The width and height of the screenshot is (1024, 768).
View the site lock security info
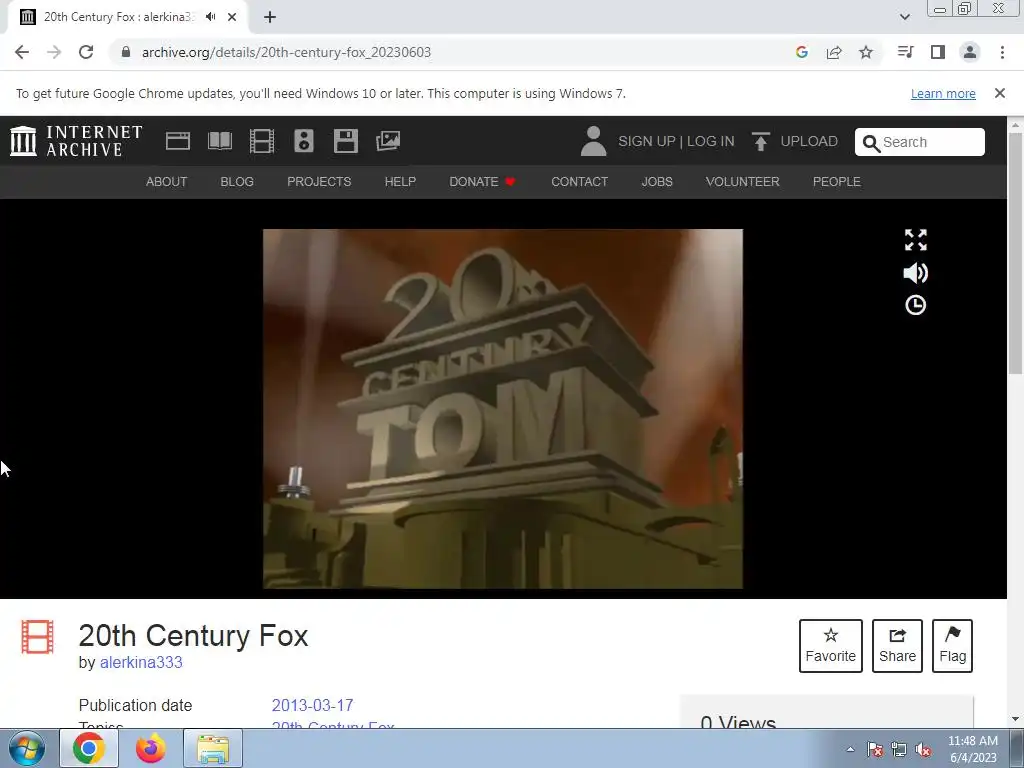[126, 52]
